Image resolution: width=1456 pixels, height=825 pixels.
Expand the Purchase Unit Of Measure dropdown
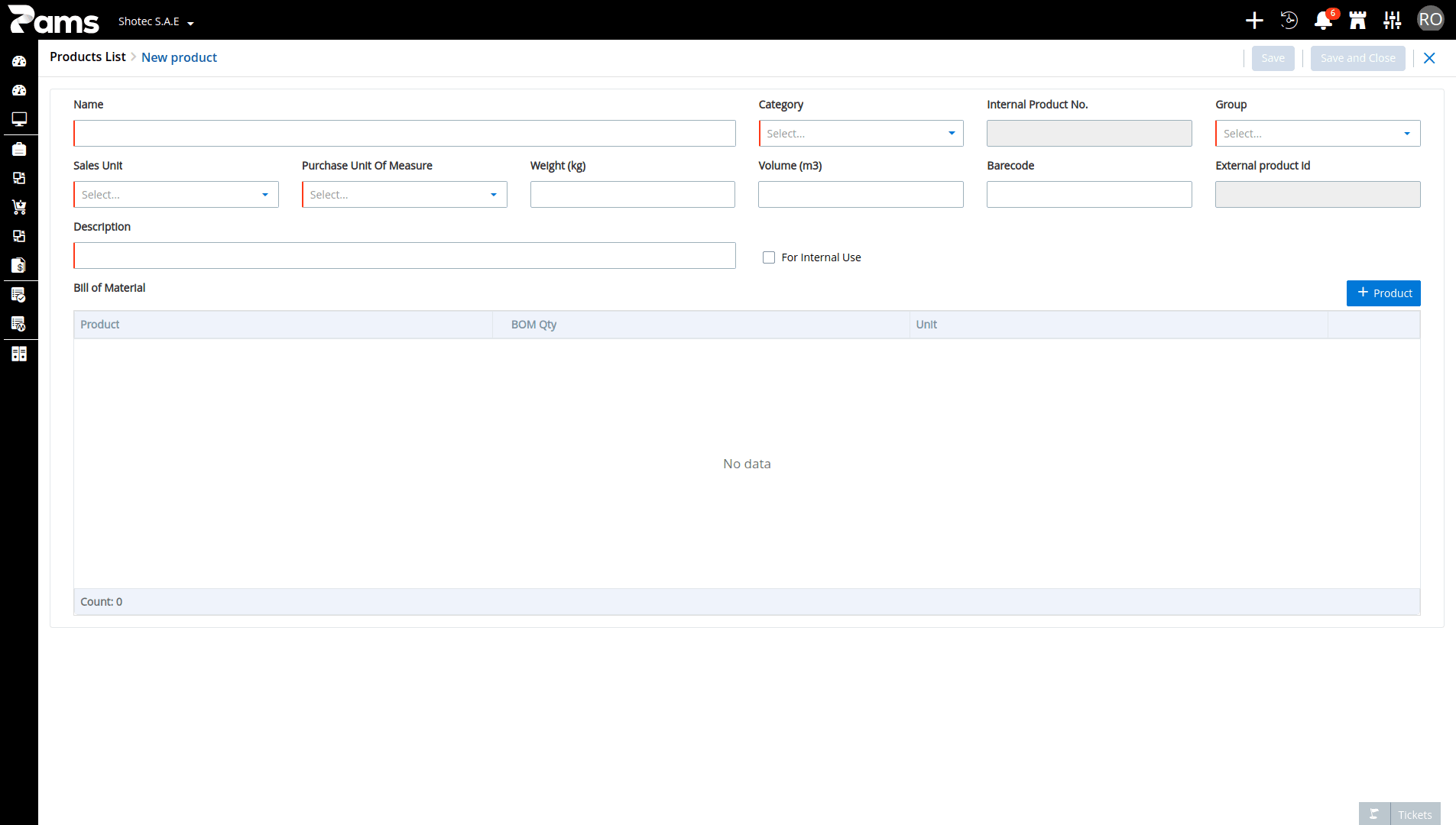pyautogui.click(x=404, y=195)
